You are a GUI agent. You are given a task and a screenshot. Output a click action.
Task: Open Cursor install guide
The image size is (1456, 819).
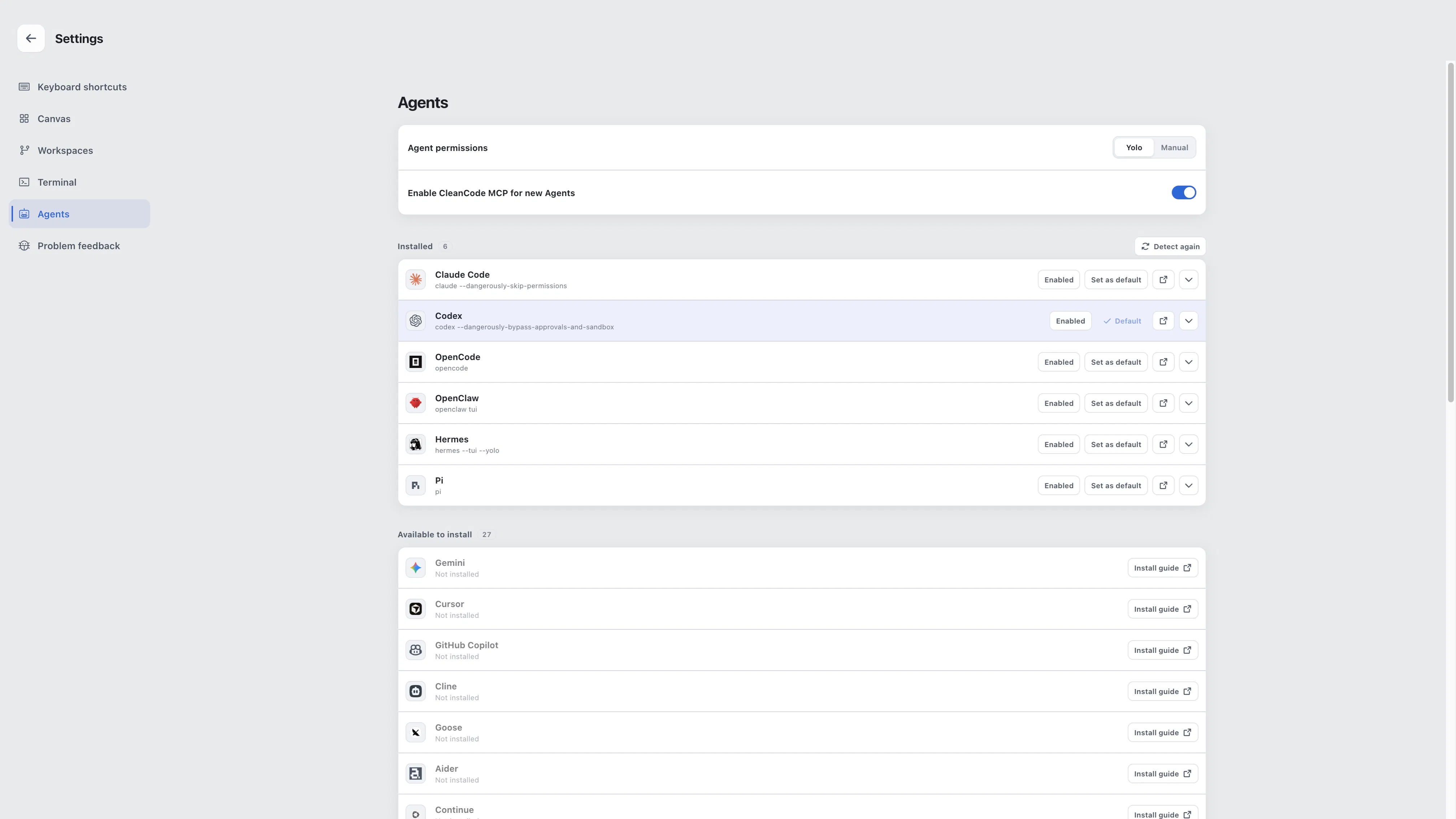1163,609
